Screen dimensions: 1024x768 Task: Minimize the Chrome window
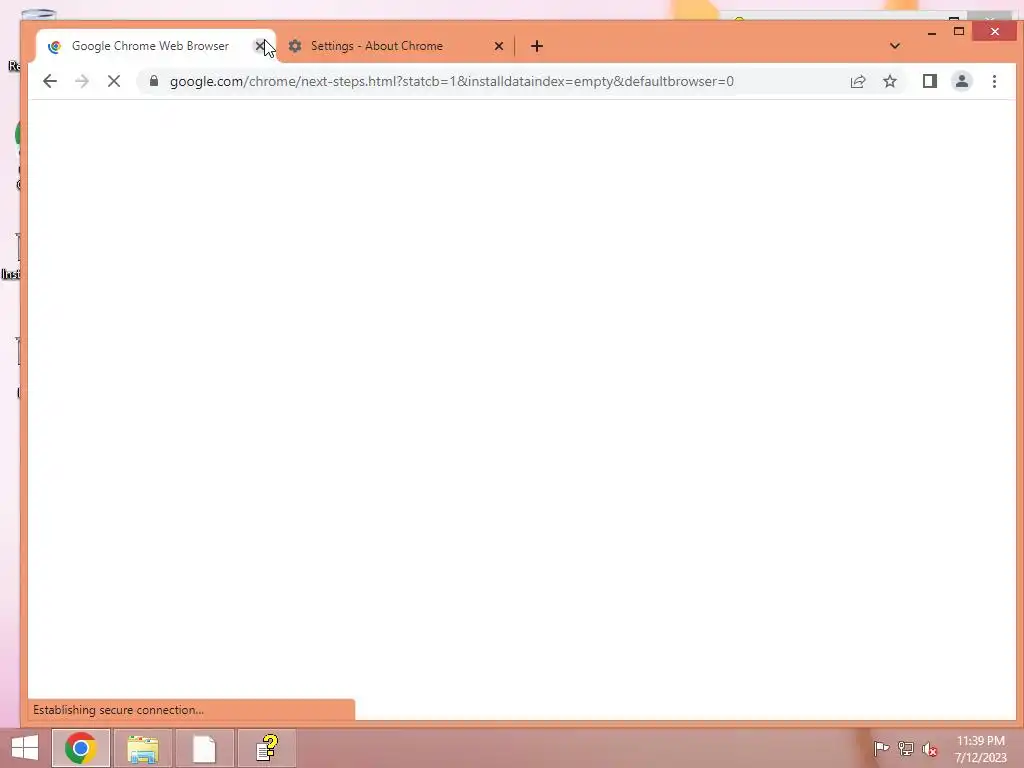[932, 31]
